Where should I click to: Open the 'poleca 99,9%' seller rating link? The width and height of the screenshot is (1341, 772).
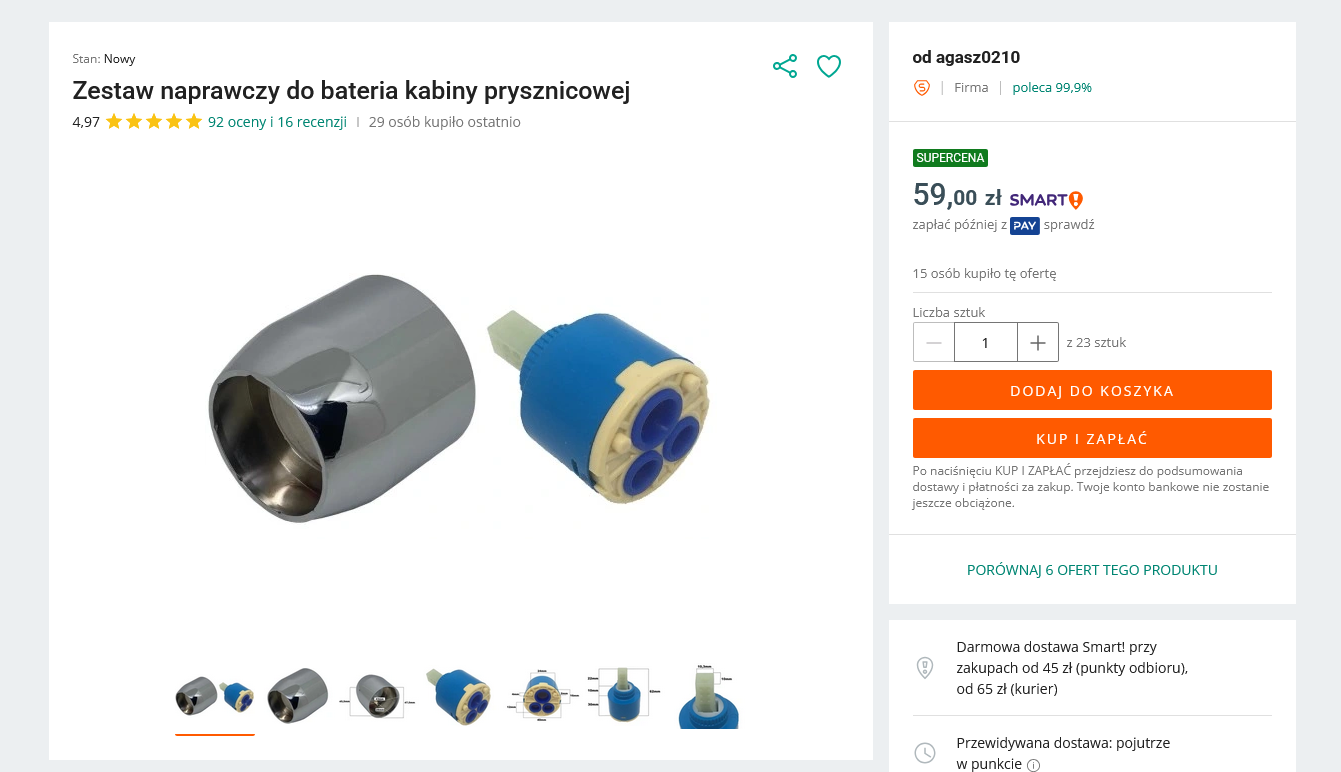[x=1052, y=88]
